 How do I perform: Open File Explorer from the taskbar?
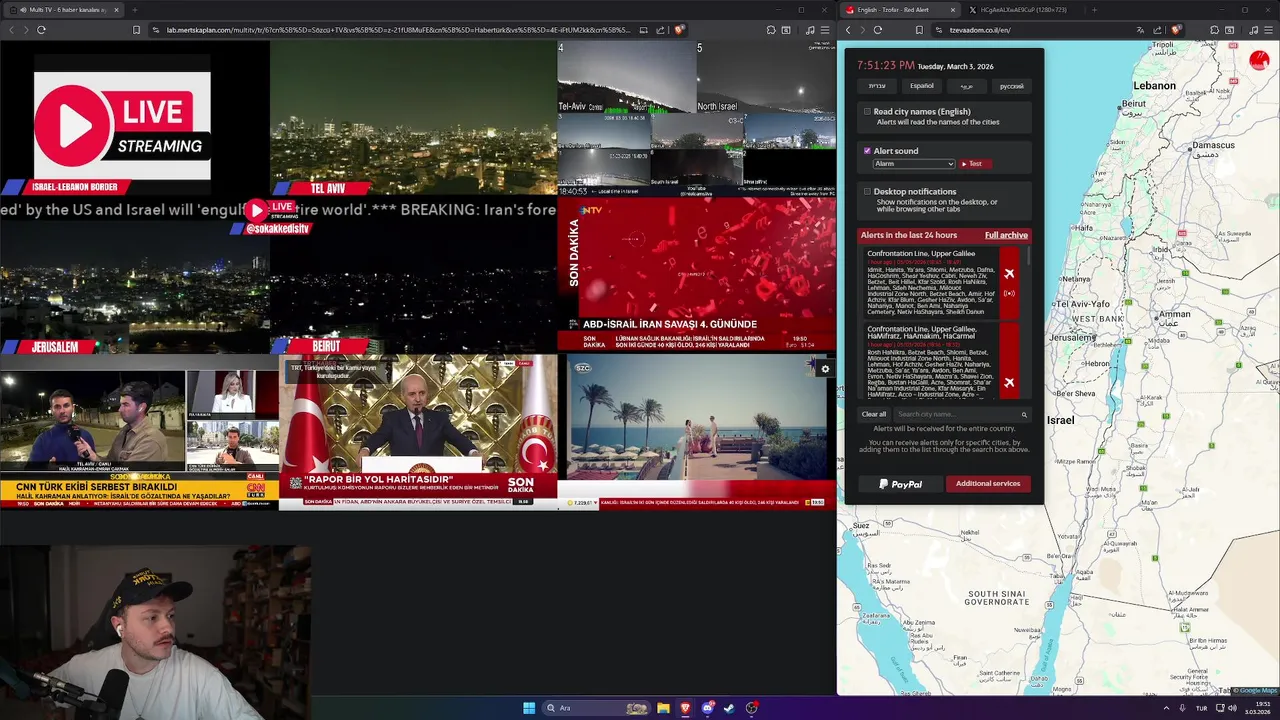pos(662,708)
